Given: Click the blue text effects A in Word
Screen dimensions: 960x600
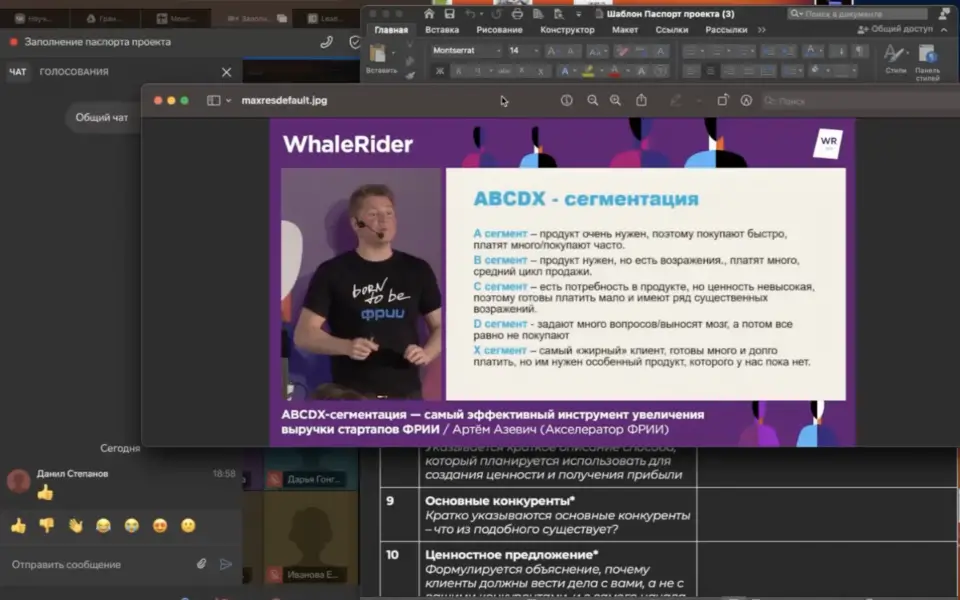Looking at the screenshot, I should pyautogui.click(x=564, y=71).
